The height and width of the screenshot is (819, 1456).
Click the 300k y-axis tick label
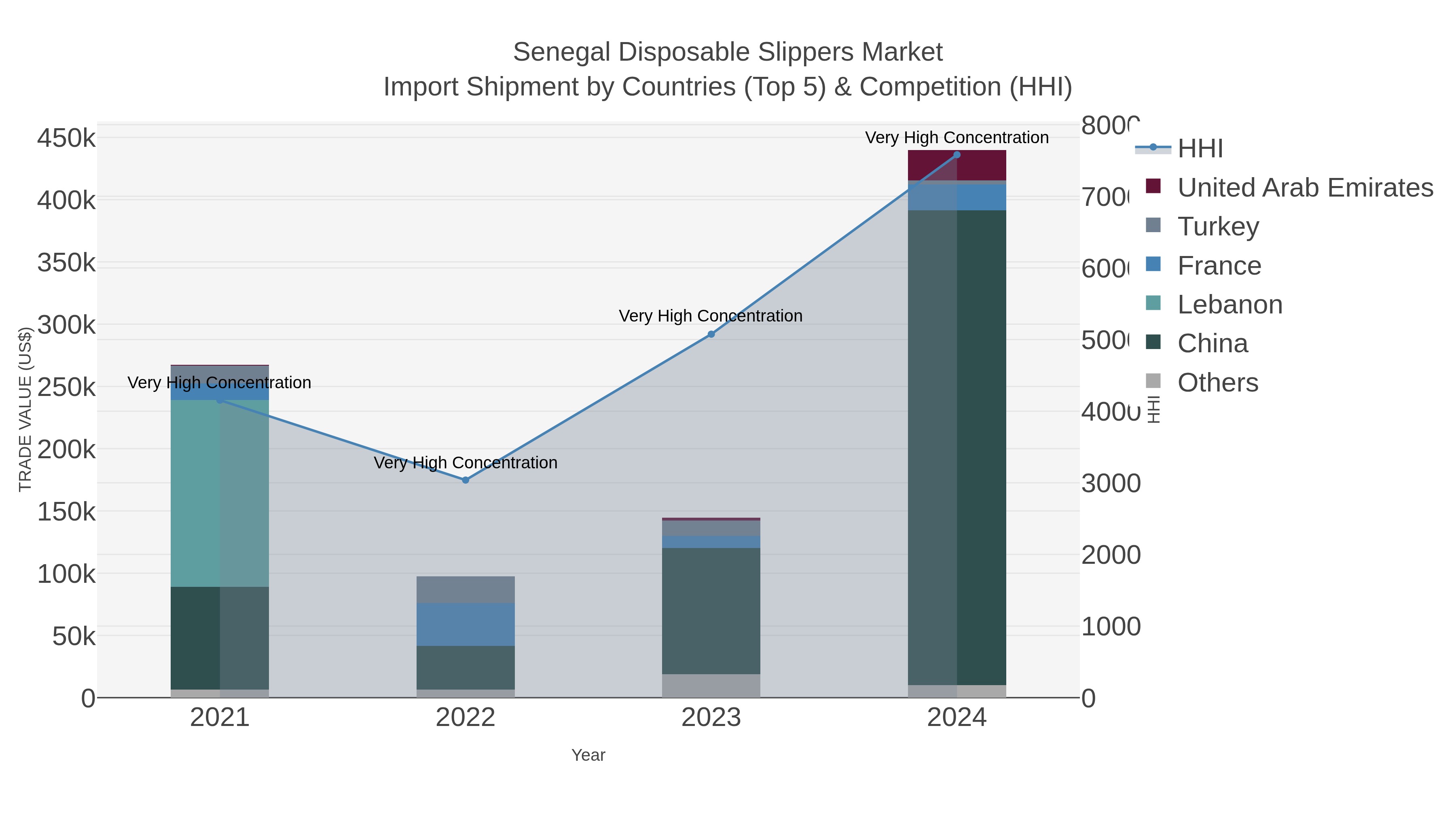[67, 325]
